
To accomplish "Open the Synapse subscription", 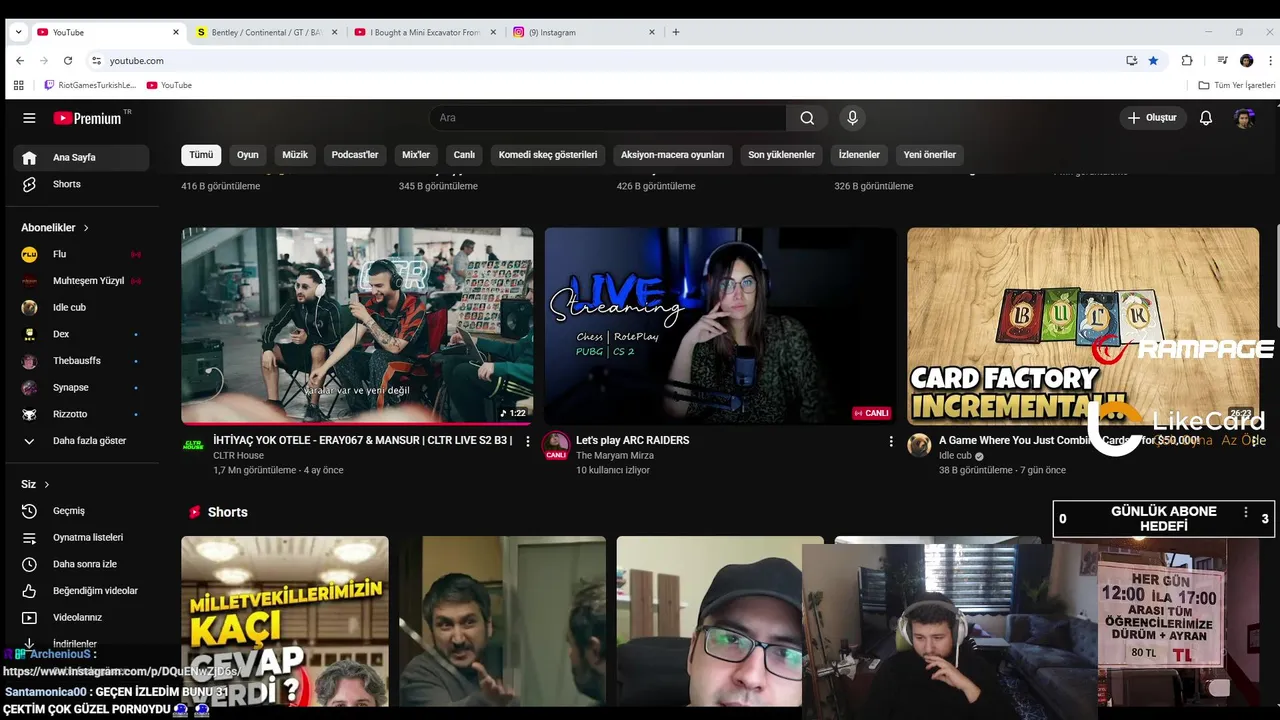I will pos(81,387).
